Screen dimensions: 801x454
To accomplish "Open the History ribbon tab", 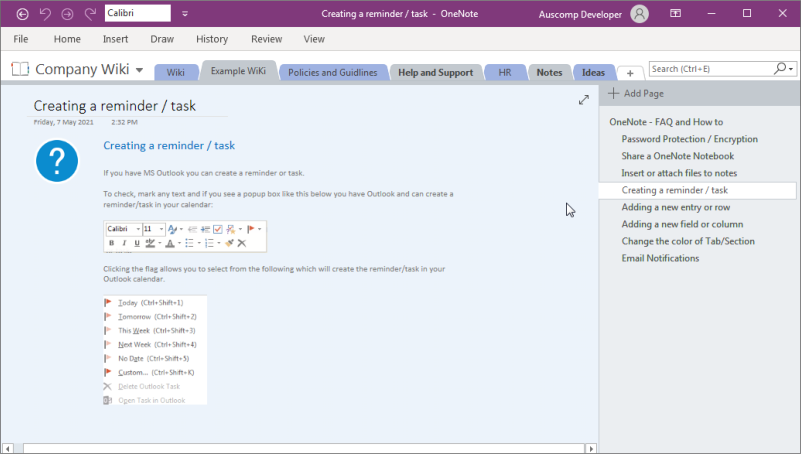I will point(212,39).
